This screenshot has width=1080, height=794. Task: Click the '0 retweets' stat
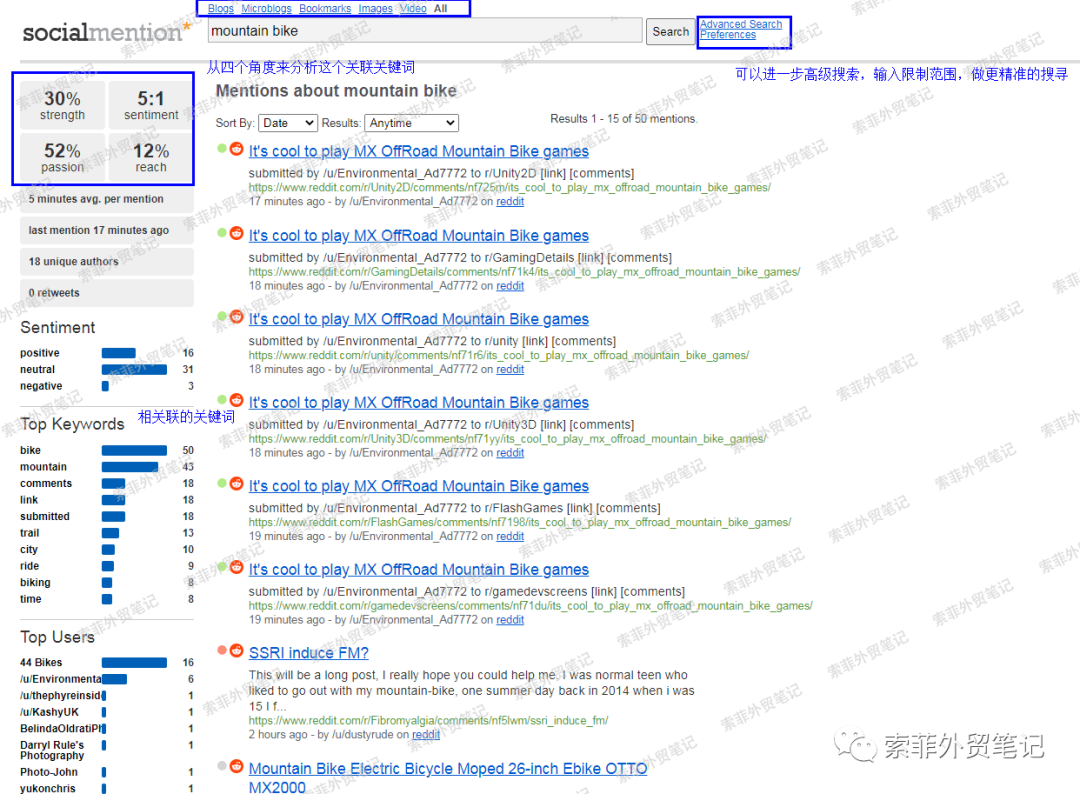click(106, 293)
